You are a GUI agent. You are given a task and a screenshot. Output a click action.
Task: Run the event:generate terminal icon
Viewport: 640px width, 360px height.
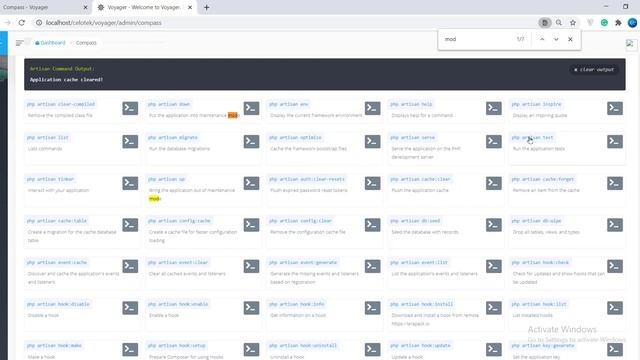click(x=373, y=266)
